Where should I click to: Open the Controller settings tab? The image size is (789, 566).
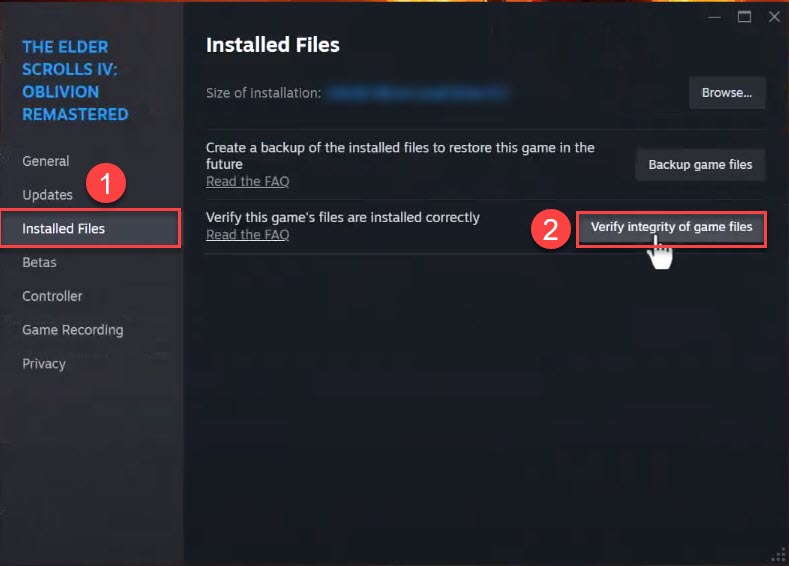click(x=52, y=296)
